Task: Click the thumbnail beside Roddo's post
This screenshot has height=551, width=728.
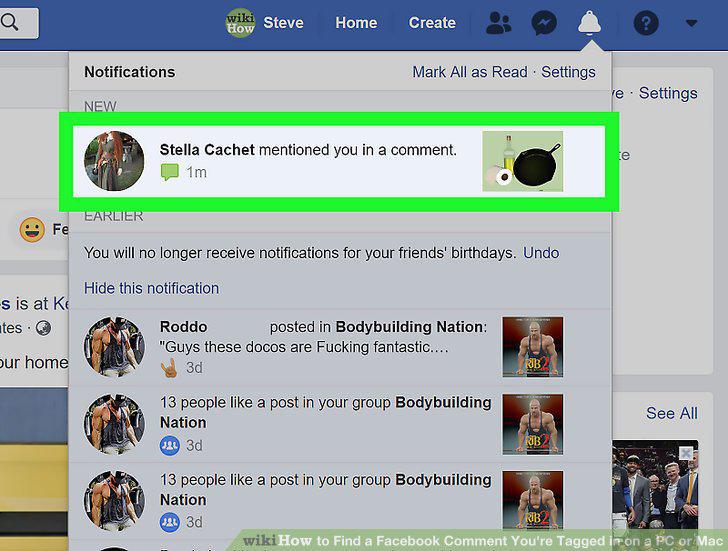Action: click(533, 347)
